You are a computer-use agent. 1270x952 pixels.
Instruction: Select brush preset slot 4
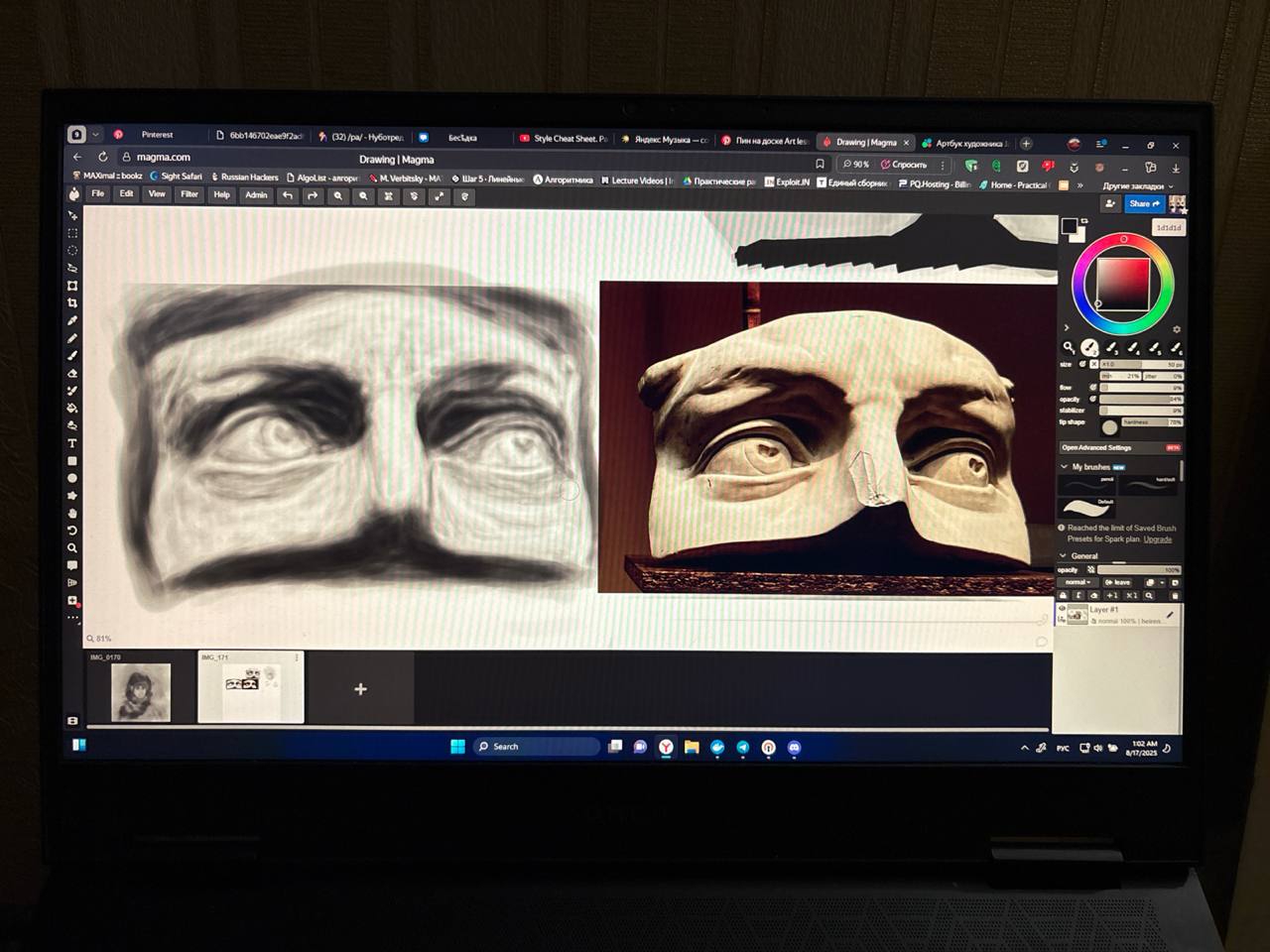[1133, 347]
